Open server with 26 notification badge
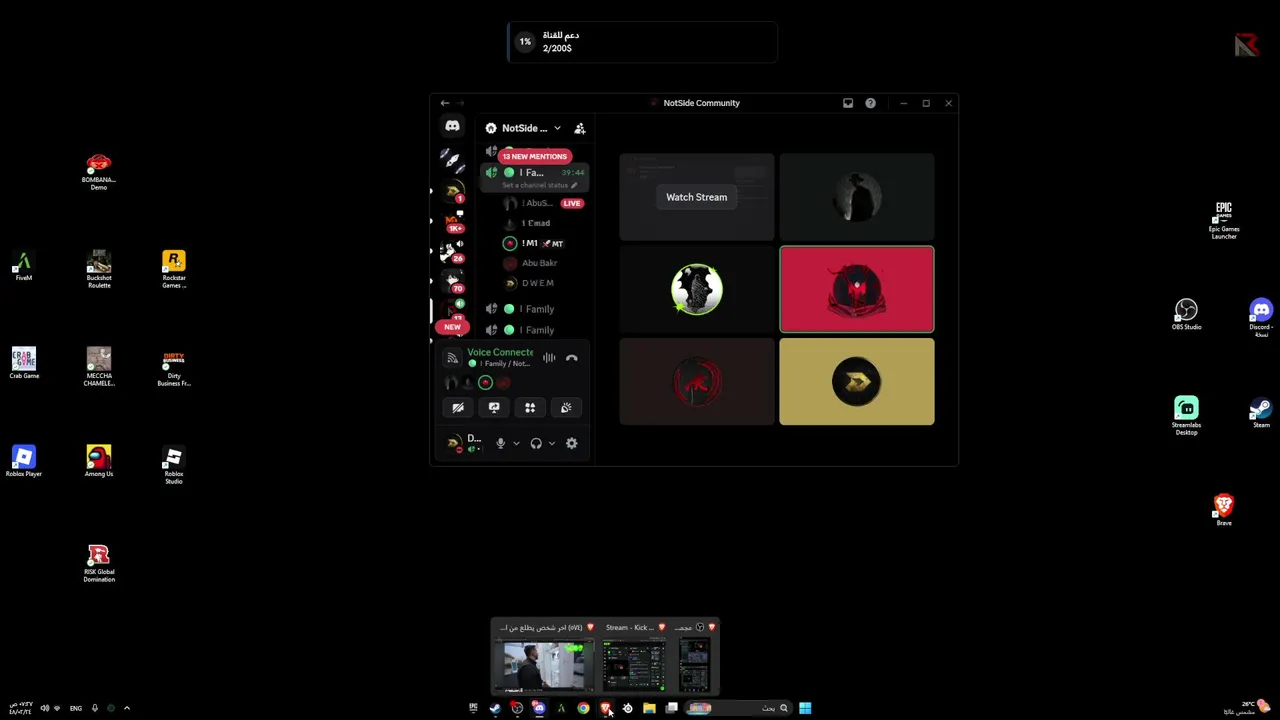 (453, 251)
